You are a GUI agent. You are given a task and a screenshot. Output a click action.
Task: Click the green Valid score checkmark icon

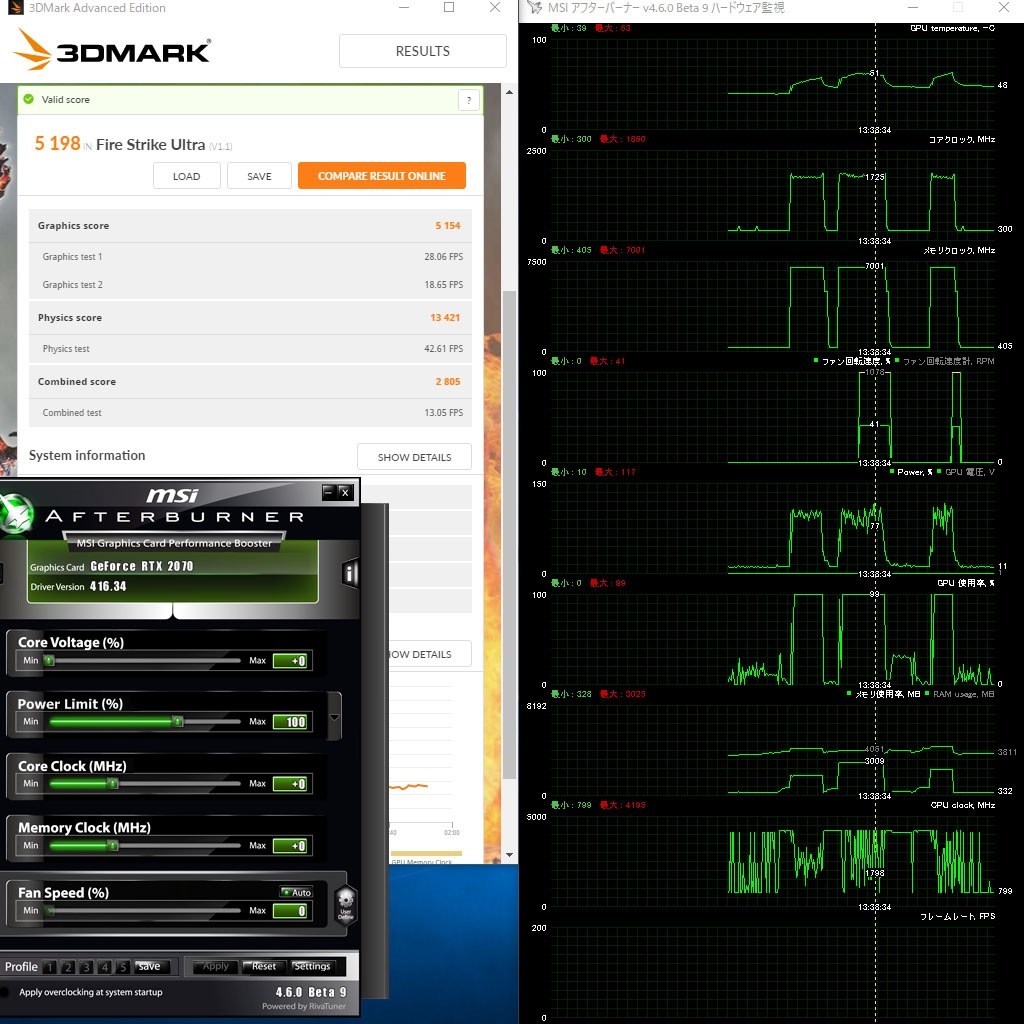[29, 99]
